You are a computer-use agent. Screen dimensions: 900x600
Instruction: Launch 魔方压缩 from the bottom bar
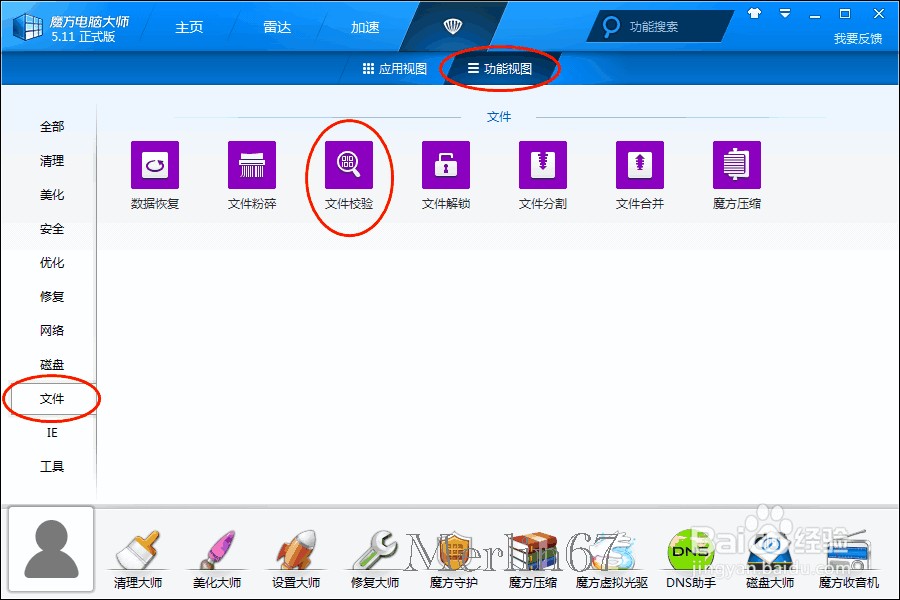click(533, 559)
